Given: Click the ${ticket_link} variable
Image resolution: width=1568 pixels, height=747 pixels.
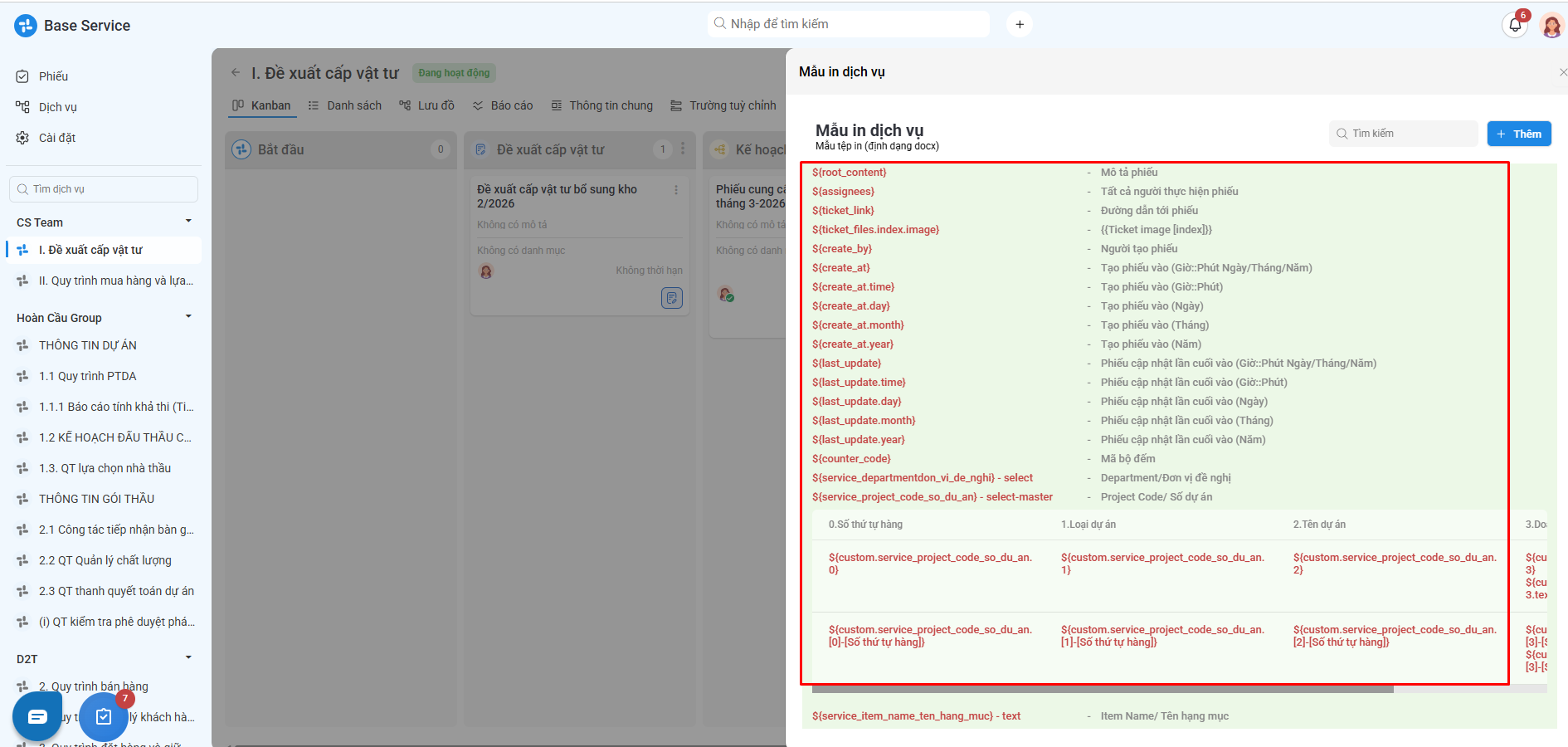Looking at the screenshot, I should 843,211.
